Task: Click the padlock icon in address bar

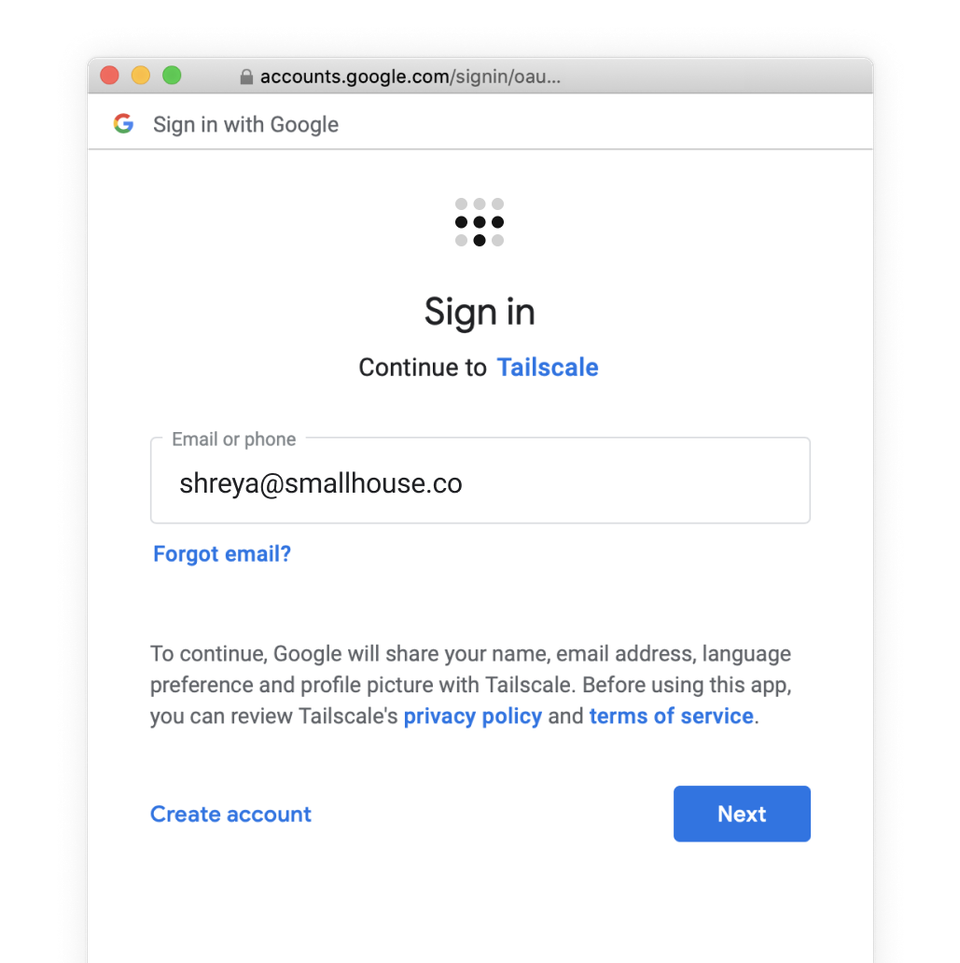Action: pyautogui.click(x=246, y=77)
